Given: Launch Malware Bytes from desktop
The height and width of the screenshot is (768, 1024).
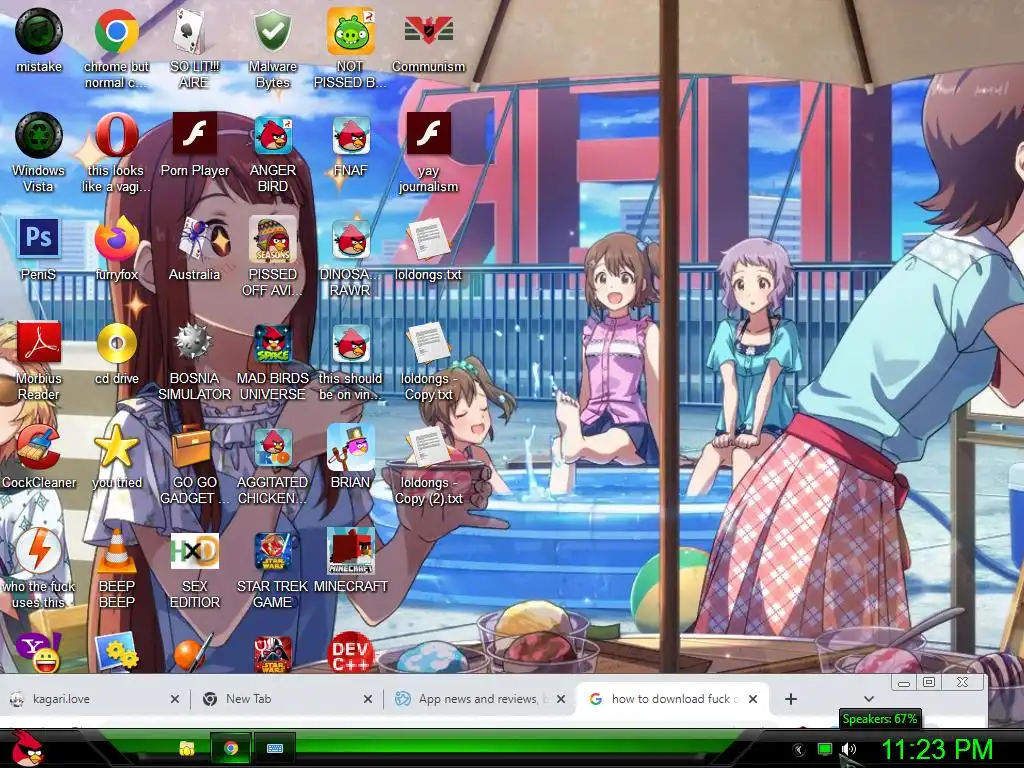Looking at the screenshot, I should coord(272,49).
